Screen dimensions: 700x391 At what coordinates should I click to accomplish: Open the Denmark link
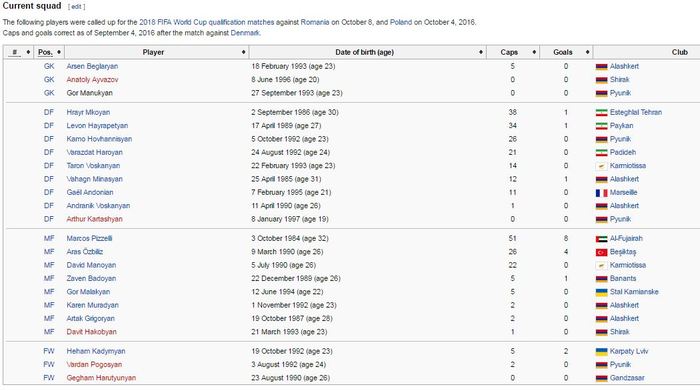point(245,33)
